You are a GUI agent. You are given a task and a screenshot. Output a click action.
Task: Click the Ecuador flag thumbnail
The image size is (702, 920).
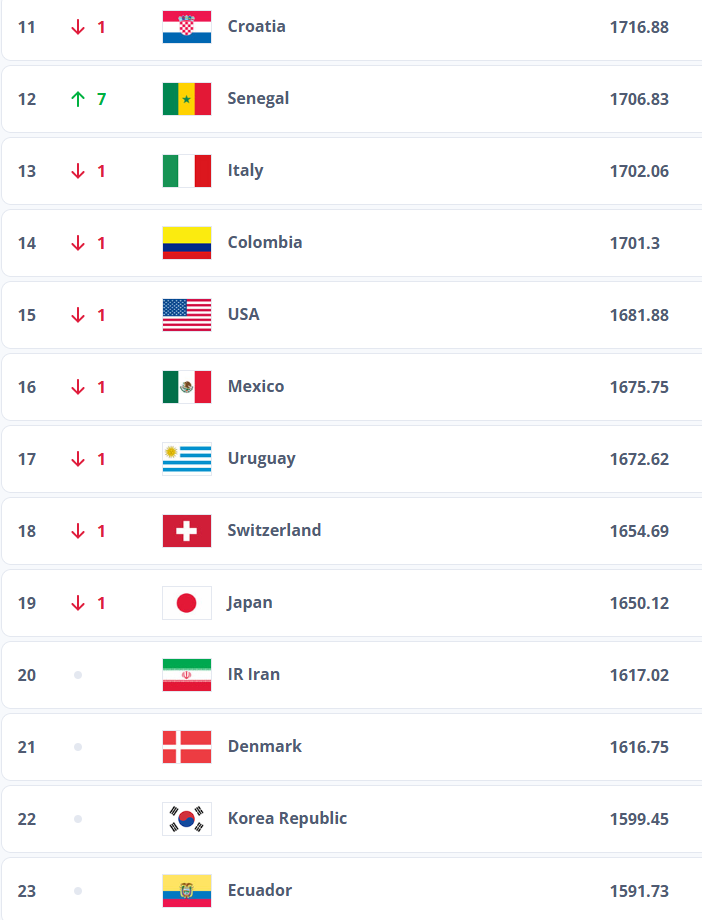click(187, 891)
